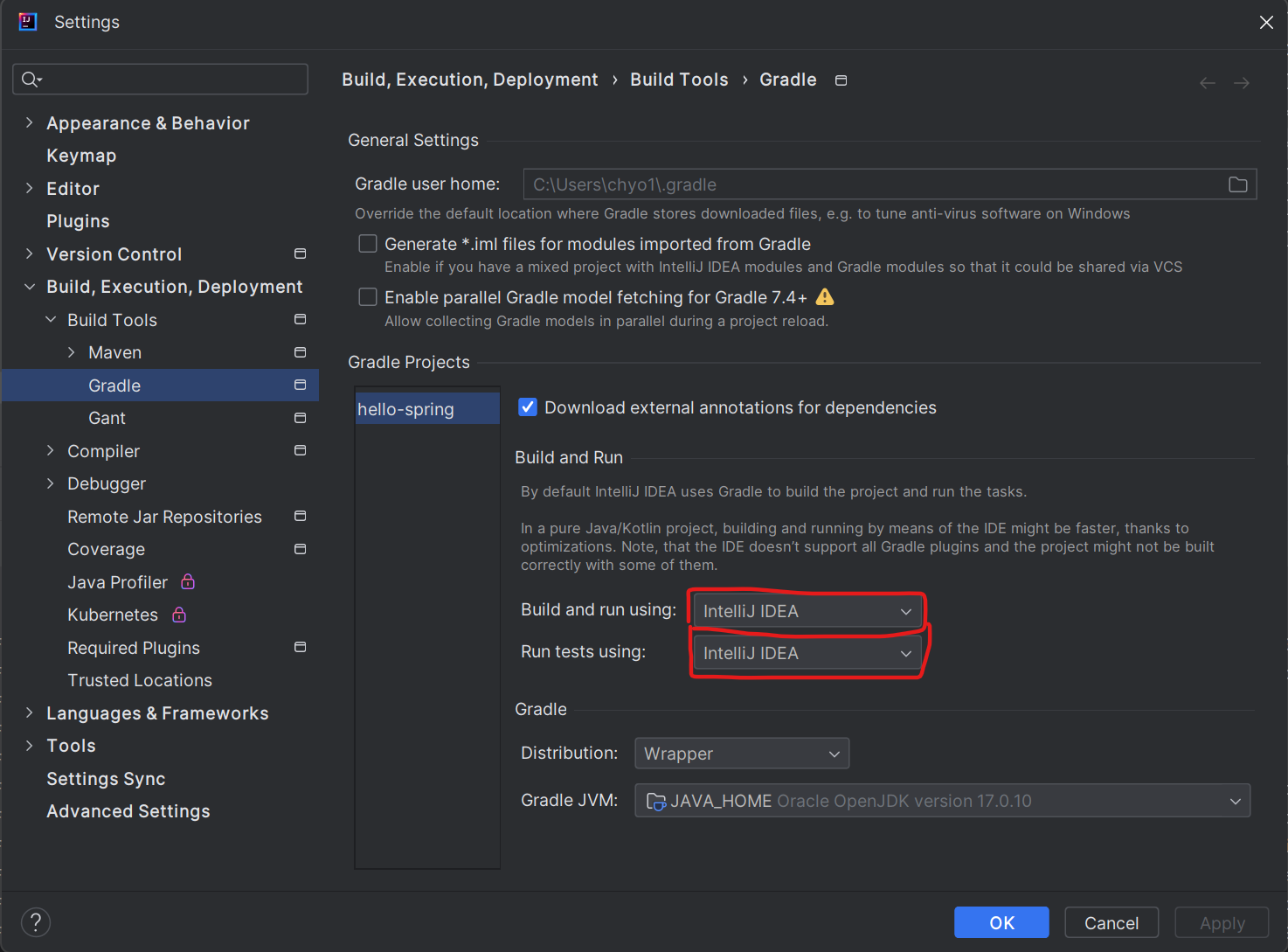1288x952 pixels.
Task: Open Advanced Settings page
Action: coord(128,811)
